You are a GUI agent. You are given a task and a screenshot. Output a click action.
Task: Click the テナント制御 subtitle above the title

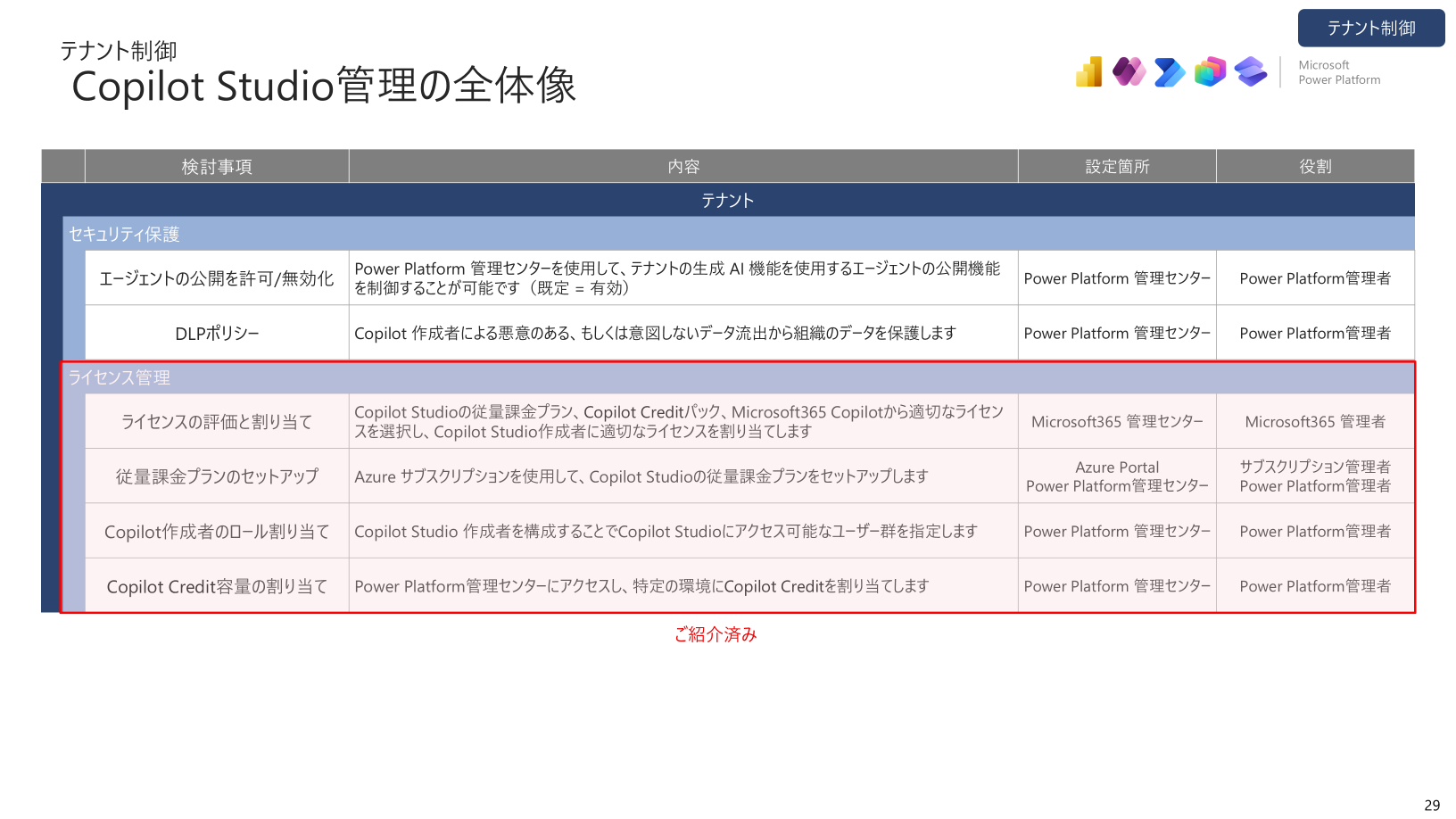pos(119,51)
